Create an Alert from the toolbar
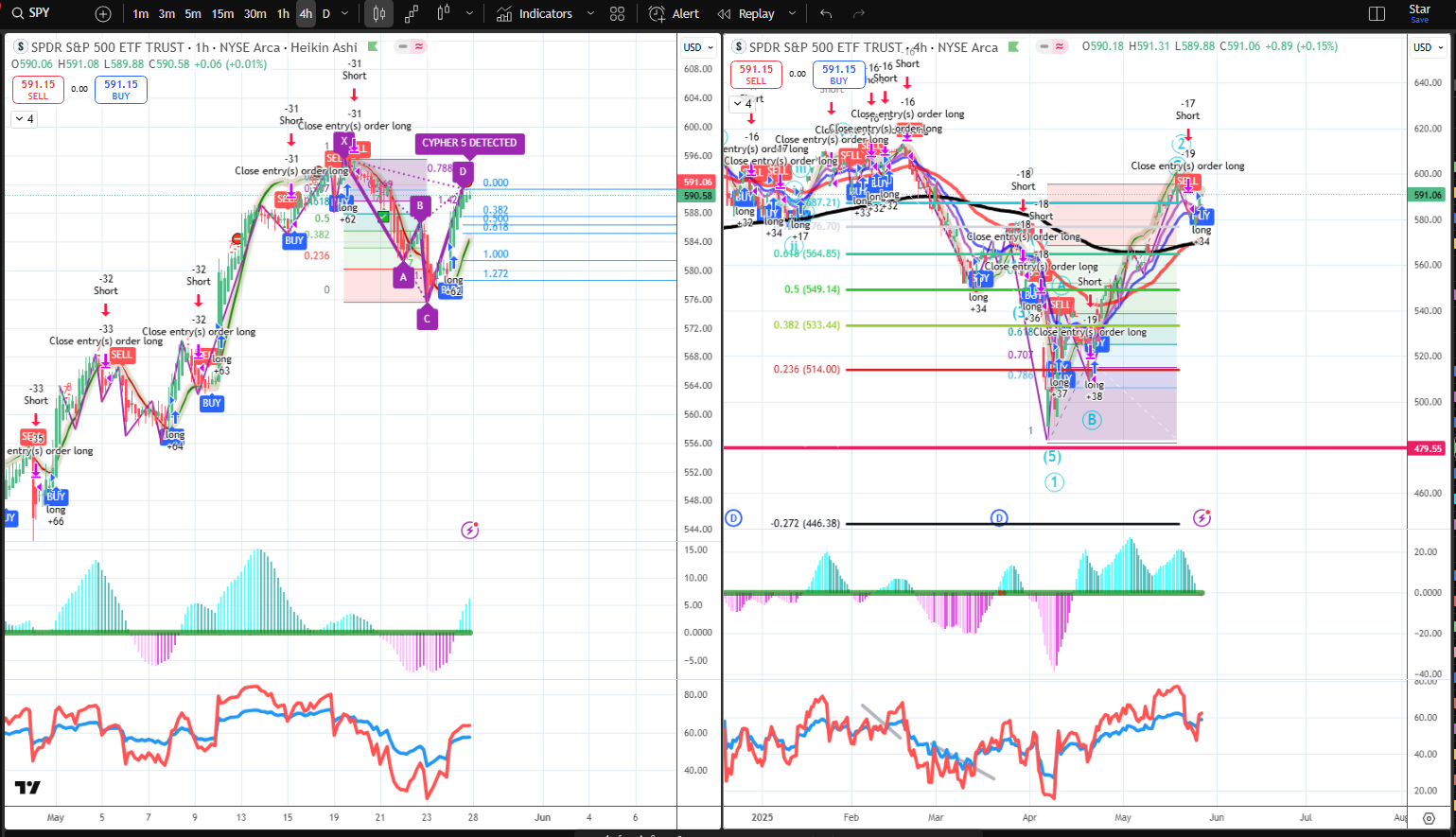Screen dimensions: 1456x837 pos(674,14)
